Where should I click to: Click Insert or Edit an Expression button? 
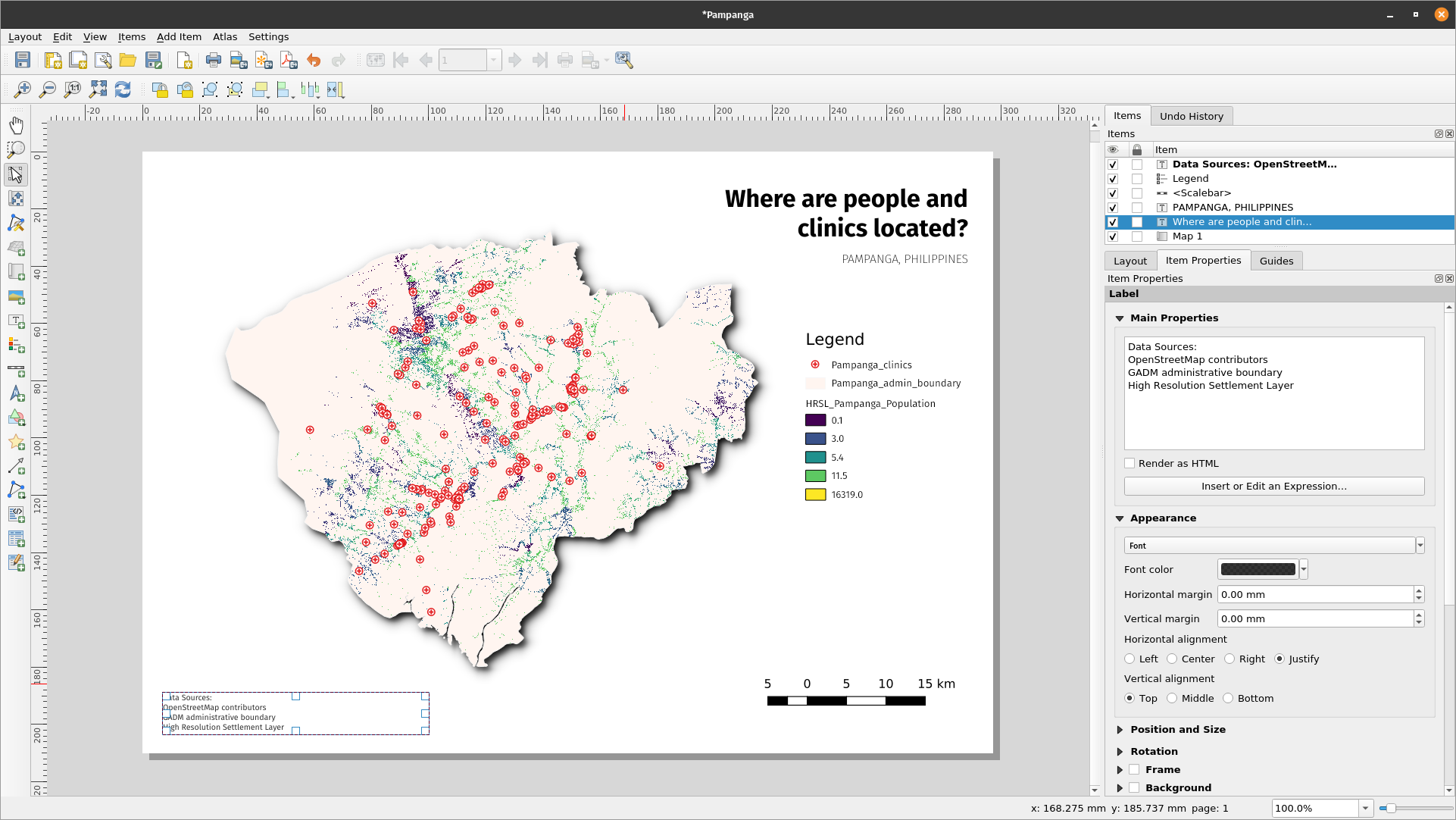point(1273,487)
